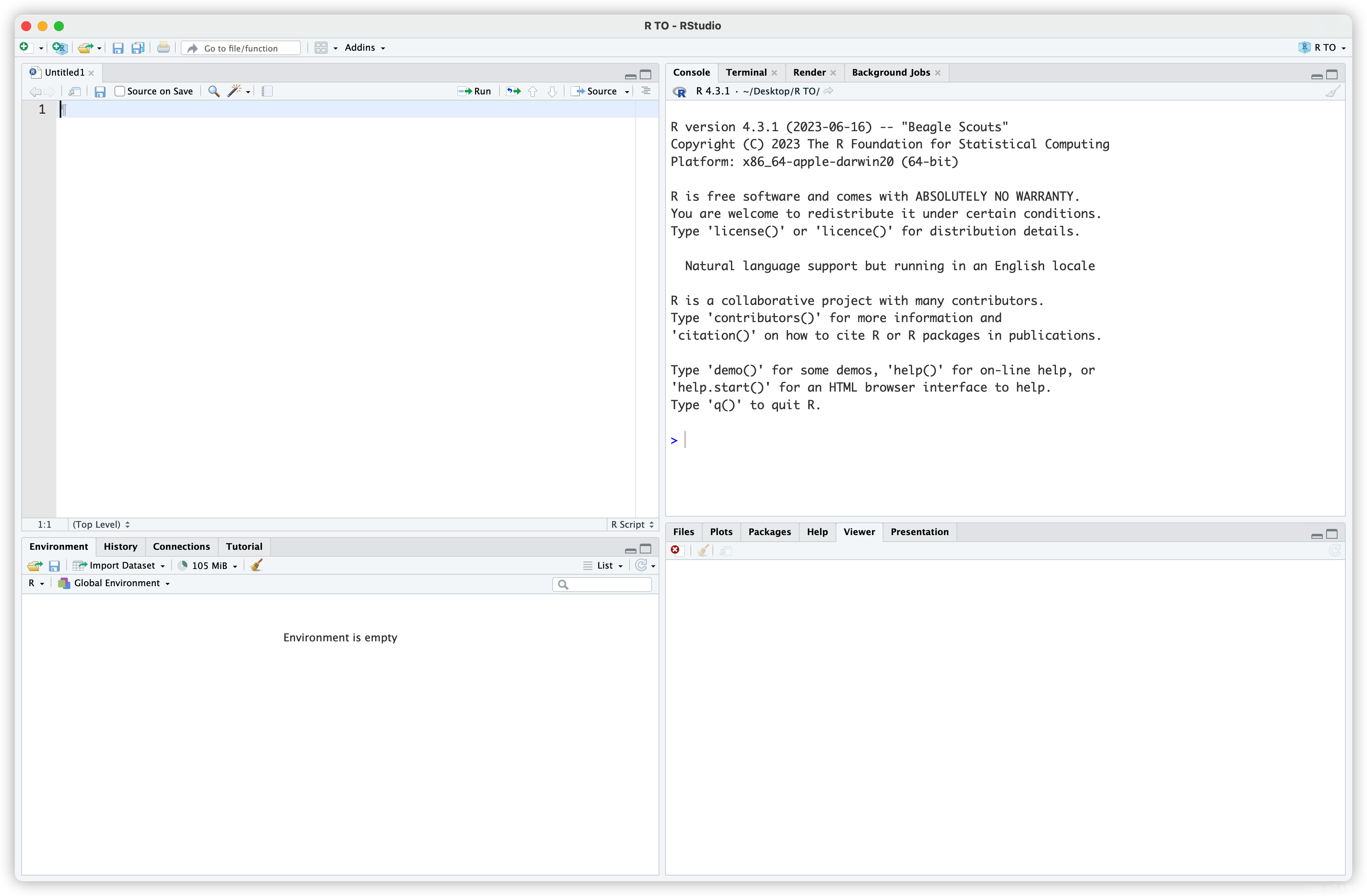
Task: Switch to the Render tab
Action: pos(809,72)
